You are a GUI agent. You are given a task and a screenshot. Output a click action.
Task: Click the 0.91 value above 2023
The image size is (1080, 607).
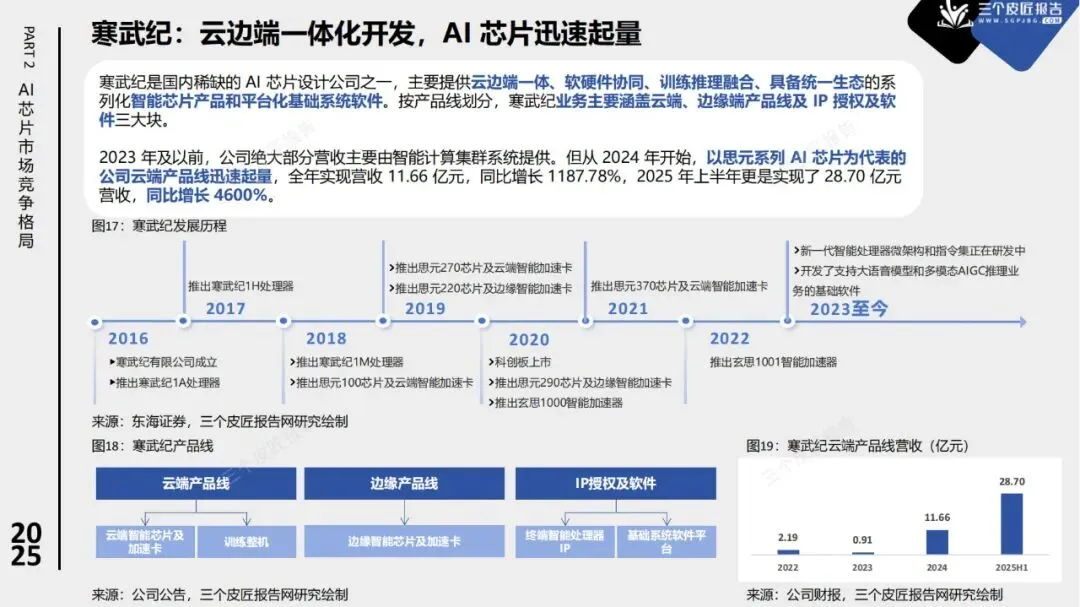862,540
